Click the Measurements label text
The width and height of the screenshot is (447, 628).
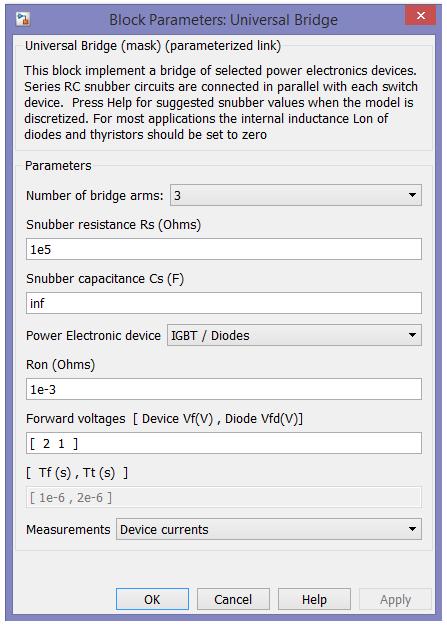pyautogui.click(x=68, y=529)
